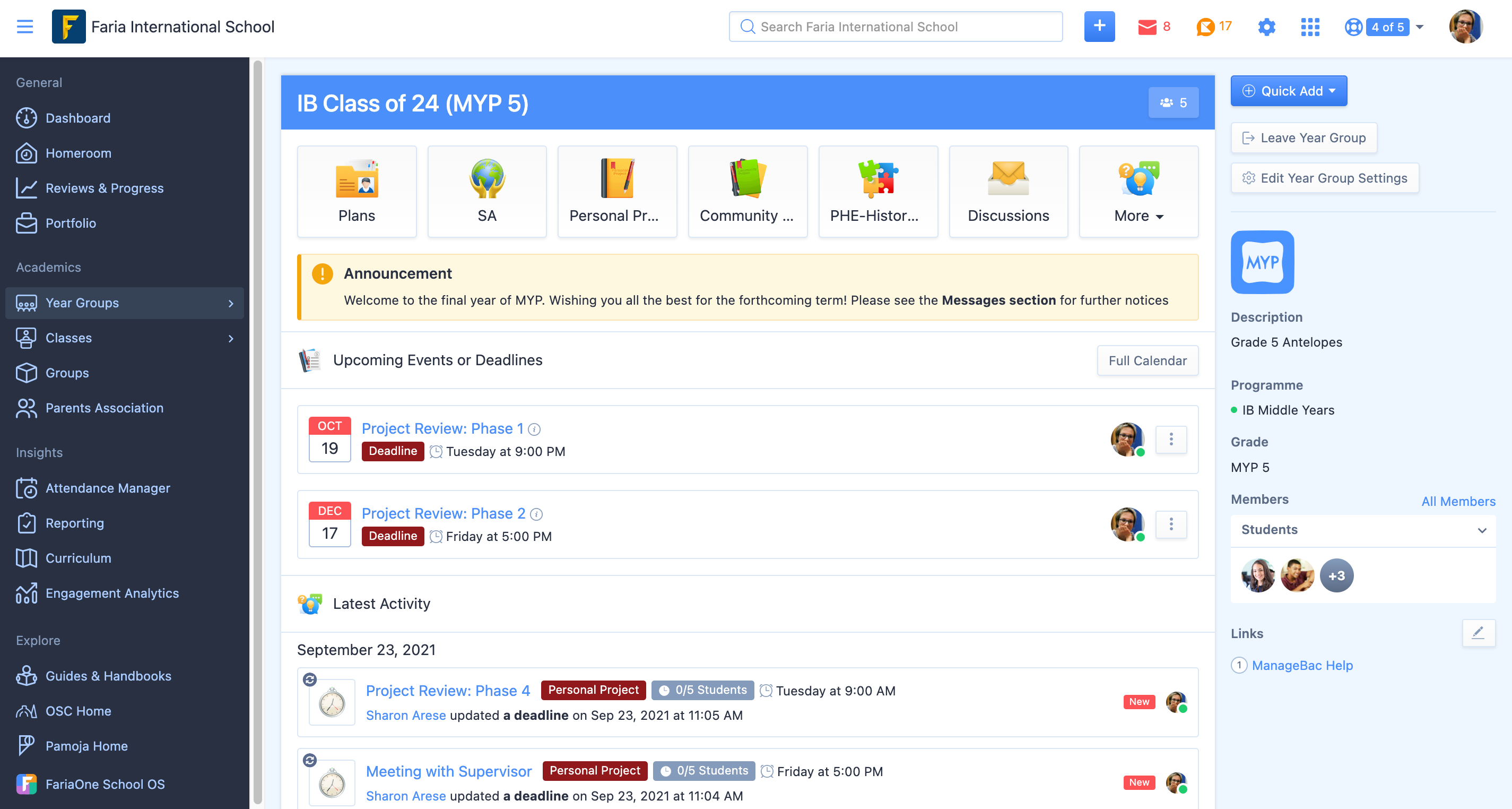Open the ManageBac Help link
This screenshot has width=1512, height=809.
tap(1301, 665)
